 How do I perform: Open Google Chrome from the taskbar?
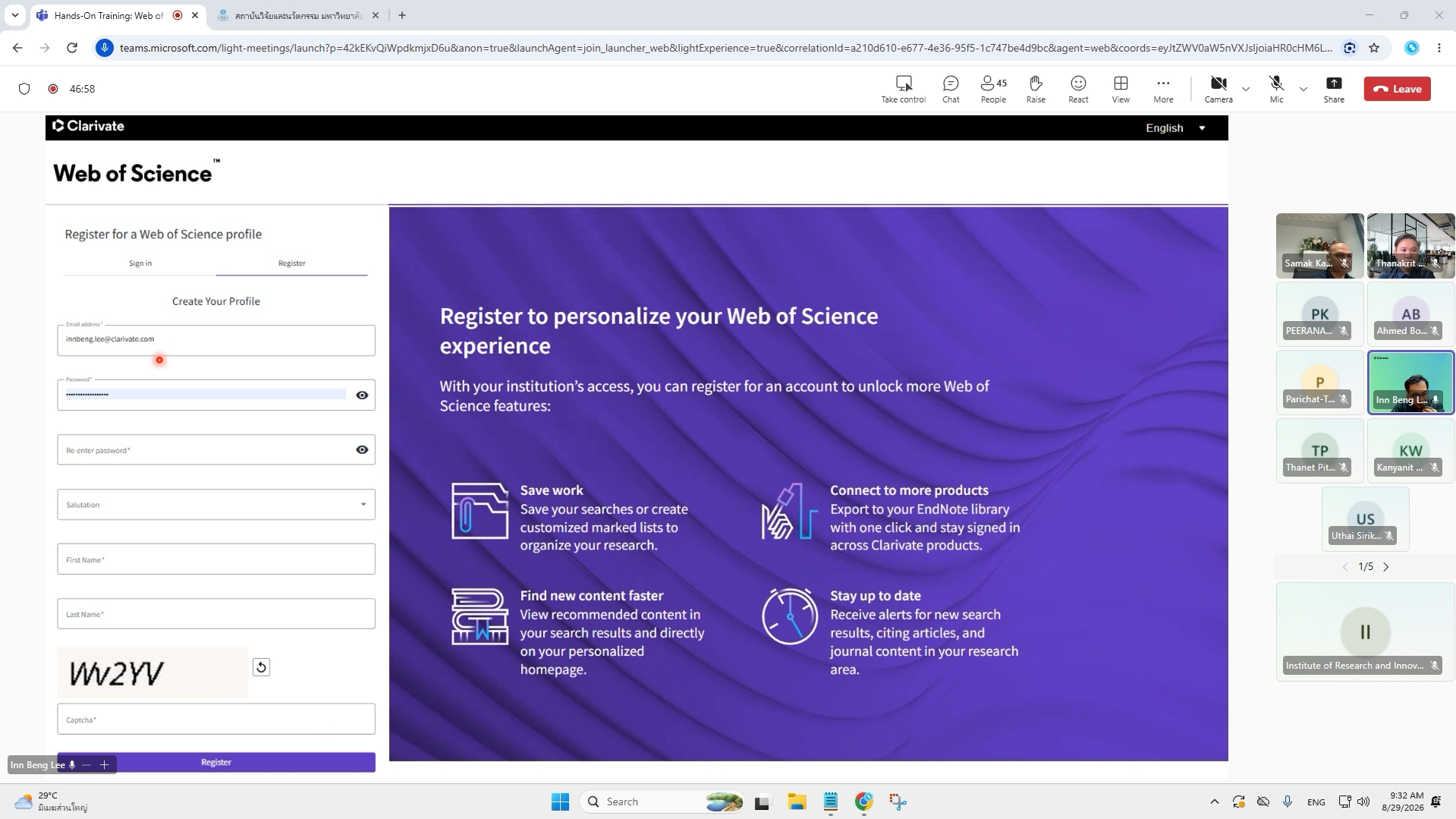tap(864, 802)
